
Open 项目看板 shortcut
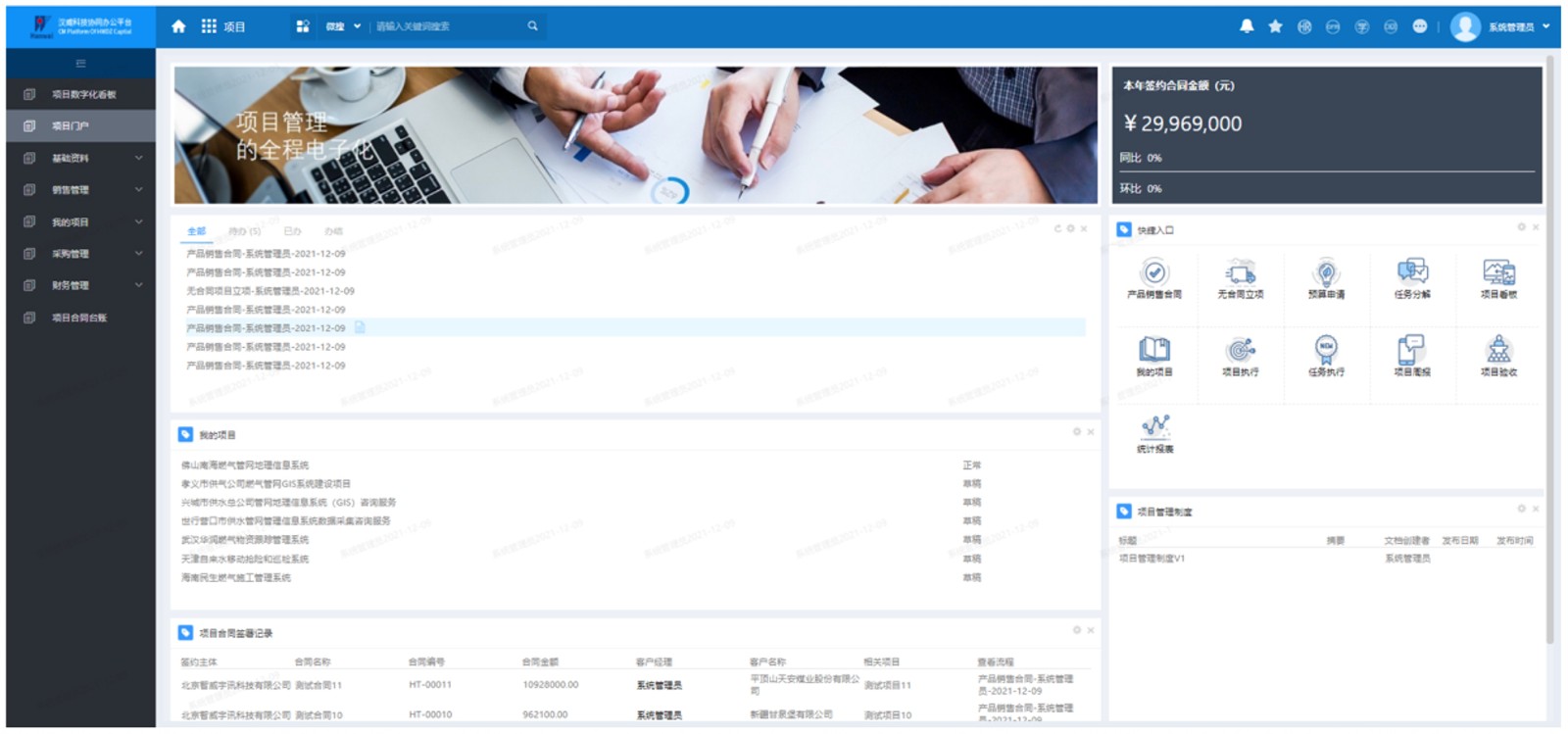(x=1498, y=278)
